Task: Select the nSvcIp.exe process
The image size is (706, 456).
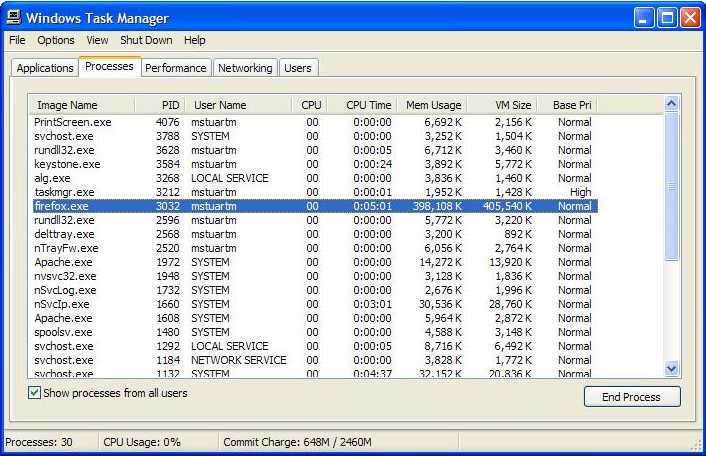Action: coord(315,304)
